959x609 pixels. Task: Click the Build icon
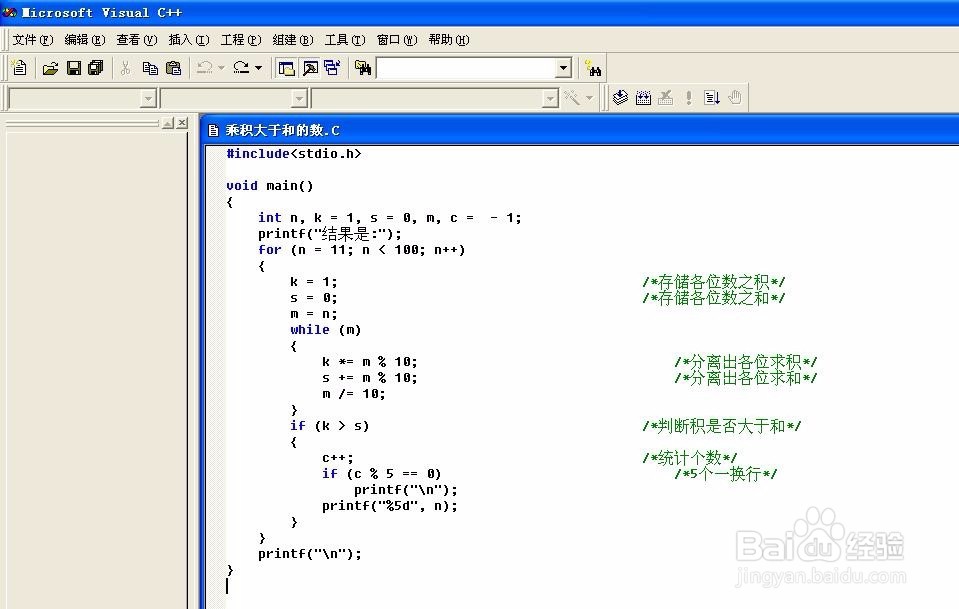tap(643, 97)
